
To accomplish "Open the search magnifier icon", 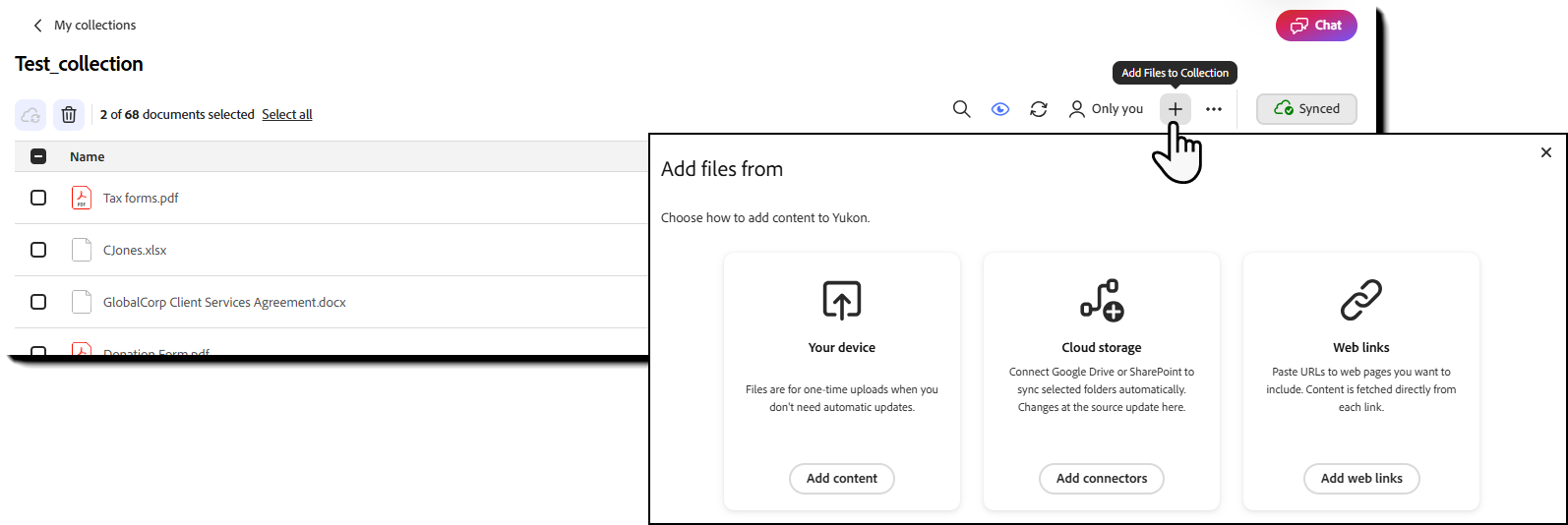I will [962, 109].
